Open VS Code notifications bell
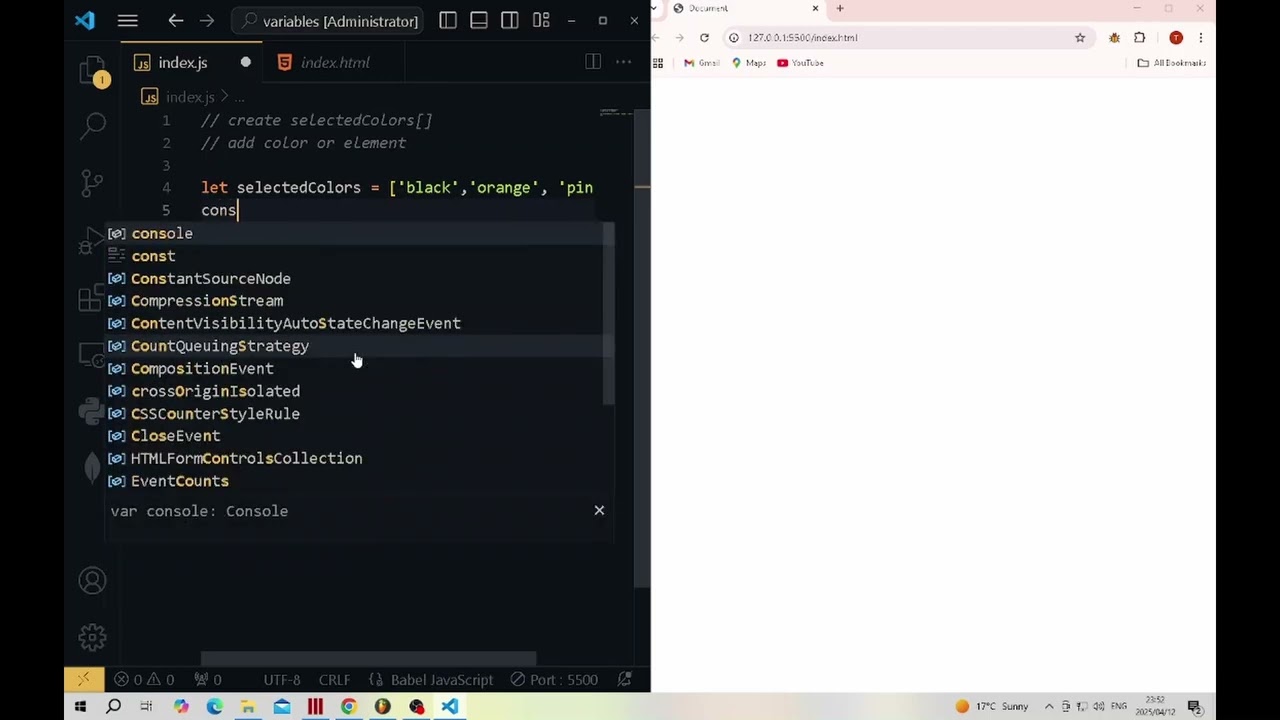The width and height of the screenshot is (1280, 720). [625, 680]
